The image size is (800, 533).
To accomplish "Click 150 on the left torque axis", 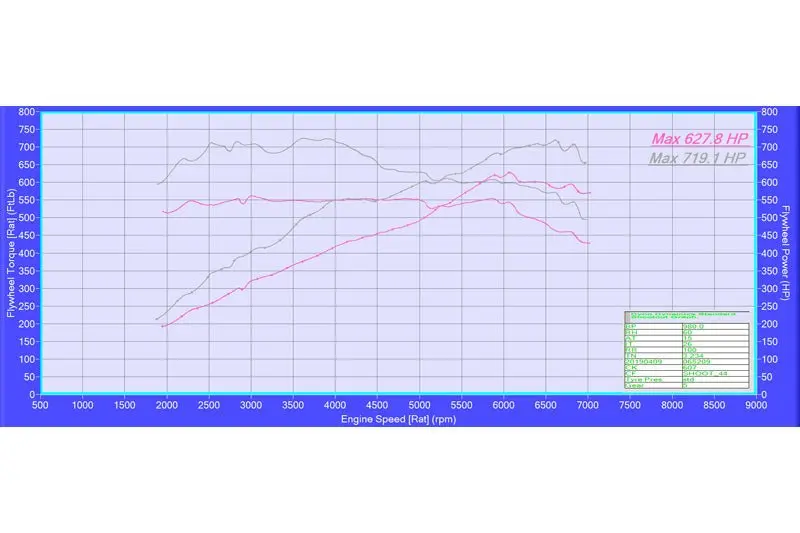I will 27,342.
